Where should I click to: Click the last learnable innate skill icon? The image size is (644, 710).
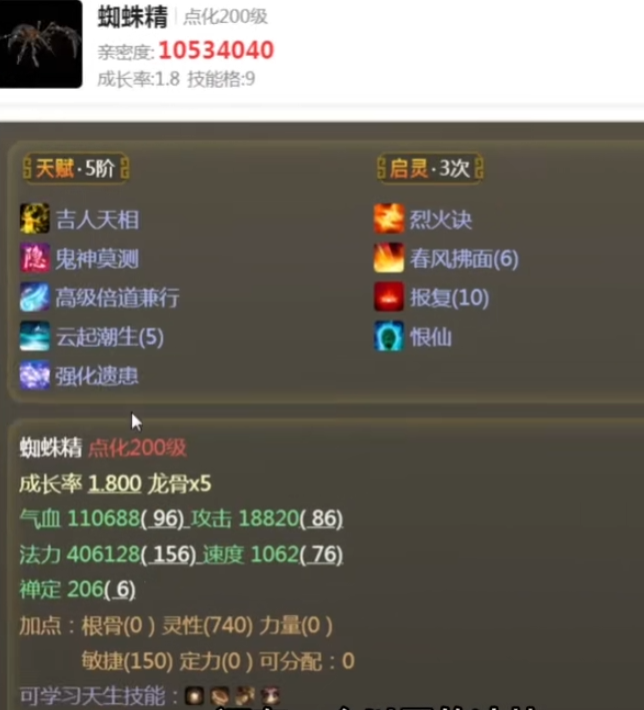tap(270, 696)
